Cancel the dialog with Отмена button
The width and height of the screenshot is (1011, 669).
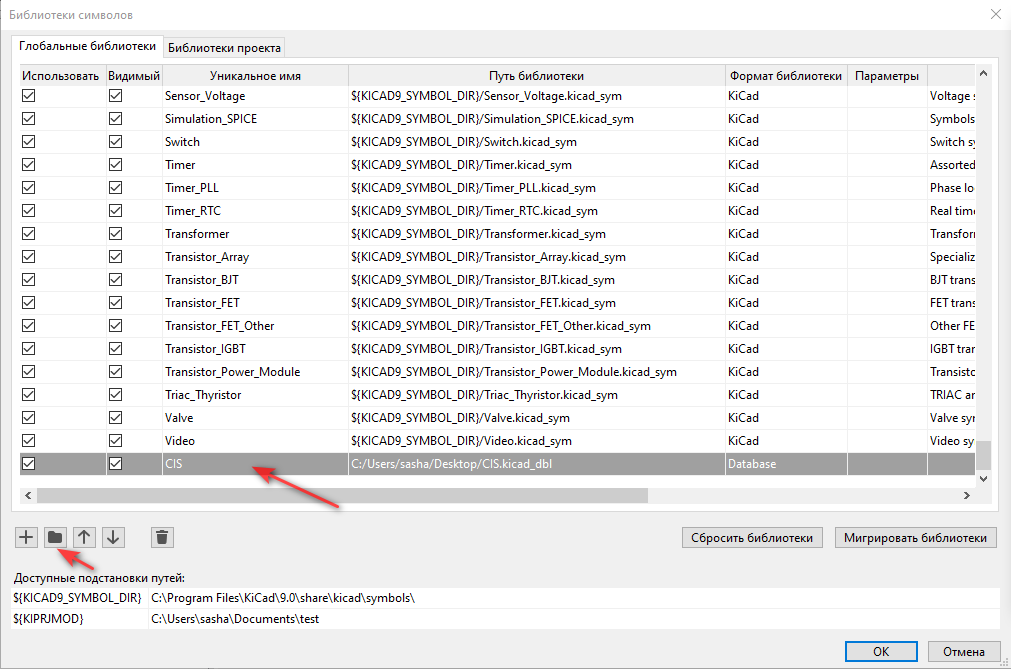pyautogui.click(x=962, y=651)
